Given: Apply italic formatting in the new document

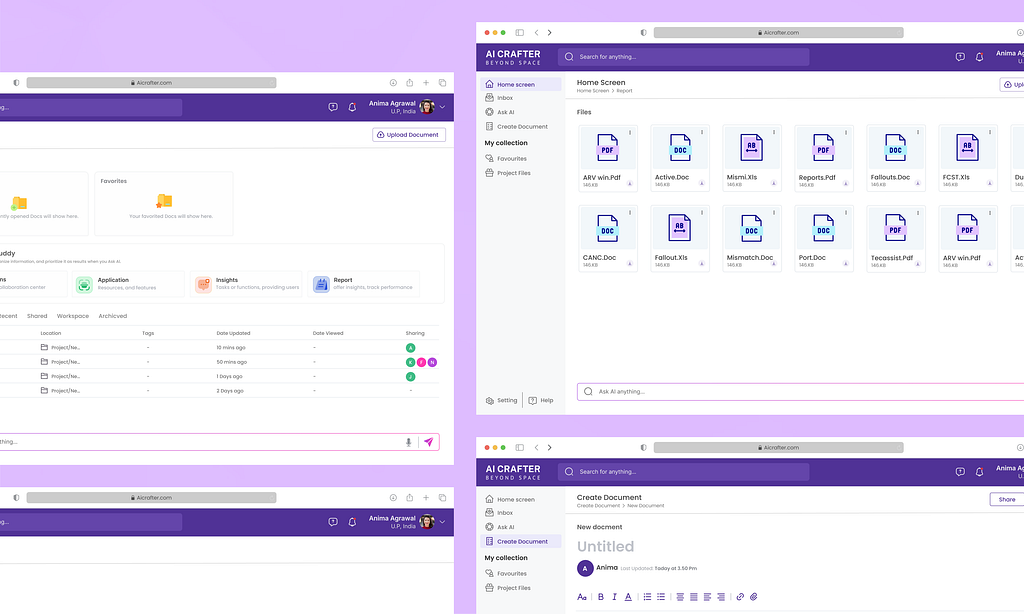Looking at the screenshot, I should point(614,596).
